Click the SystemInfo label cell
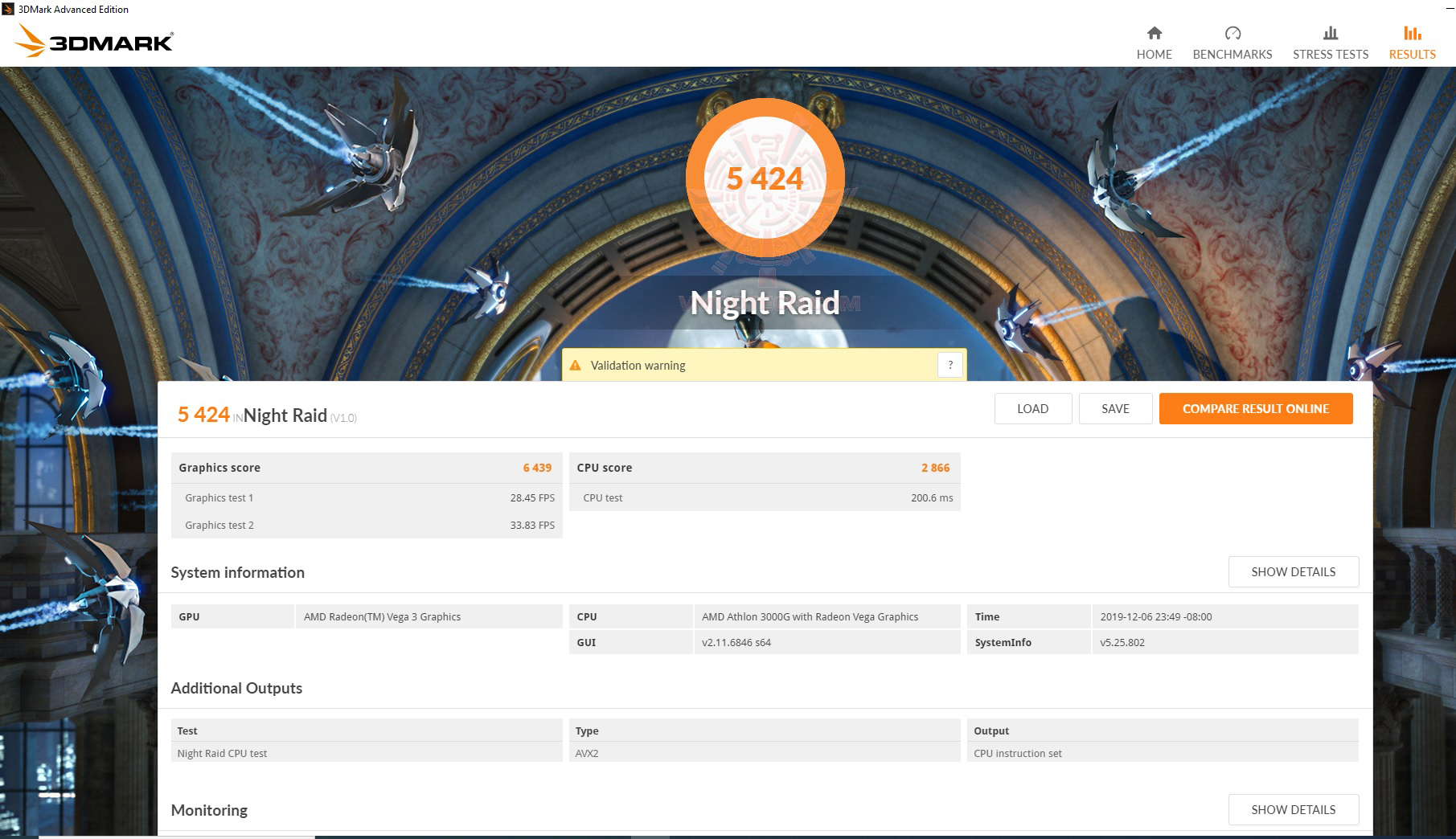 1028,642
